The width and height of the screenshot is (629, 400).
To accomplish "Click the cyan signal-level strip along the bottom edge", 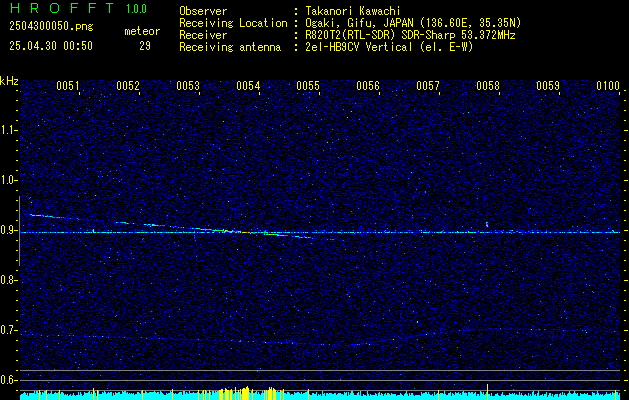I will pos(320,396).
